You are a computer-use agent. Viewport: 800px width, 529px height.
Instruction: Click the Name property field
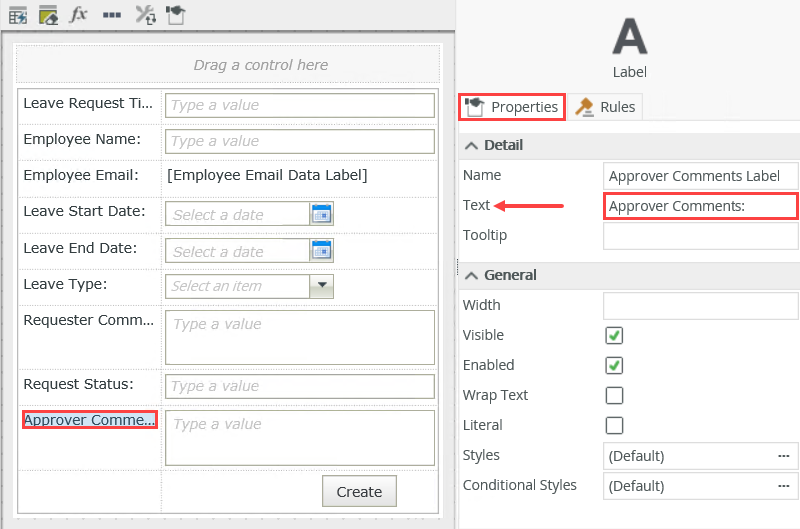[700, 176]
